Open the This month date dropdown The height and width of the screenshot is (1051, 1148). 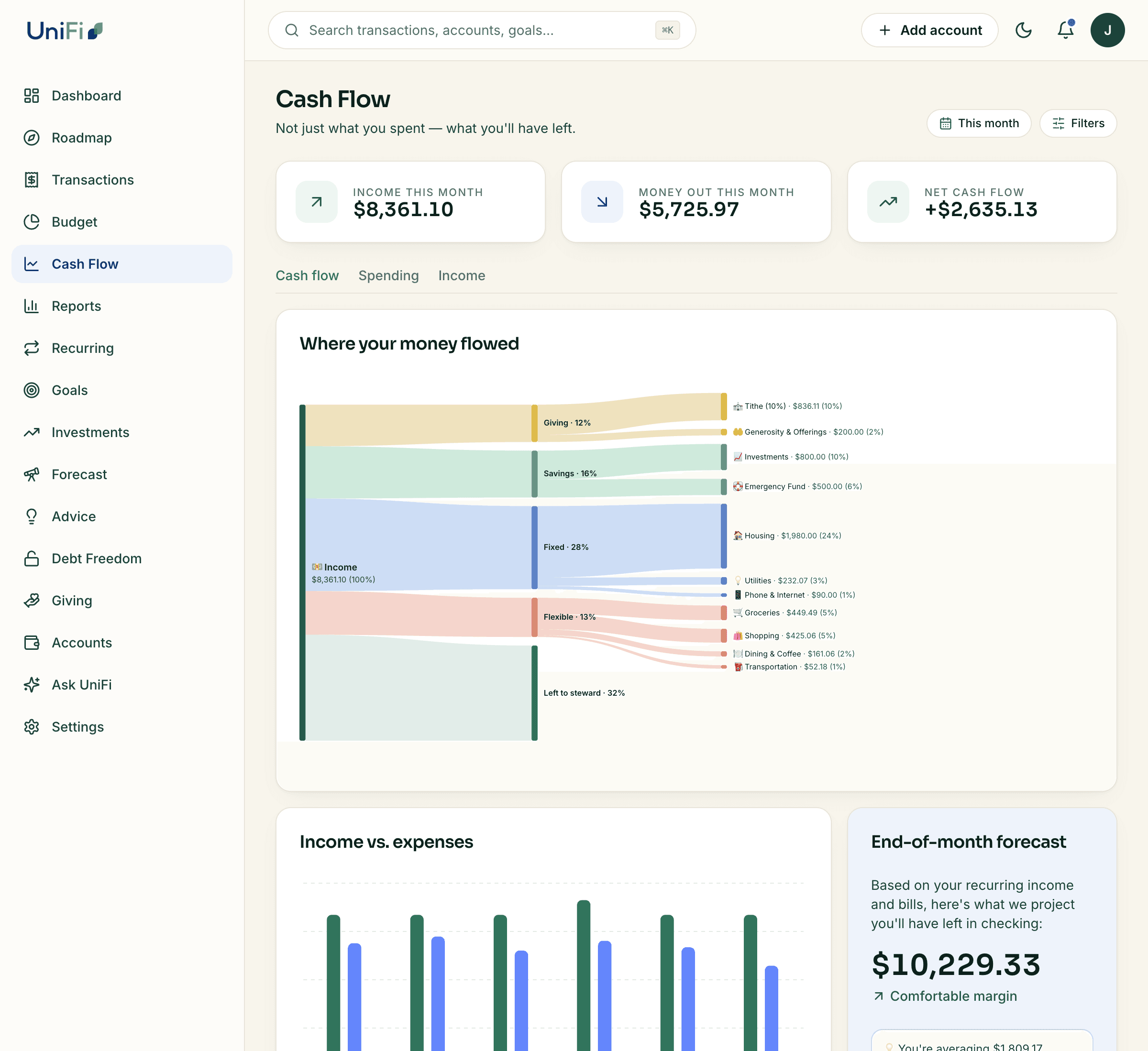979,123
